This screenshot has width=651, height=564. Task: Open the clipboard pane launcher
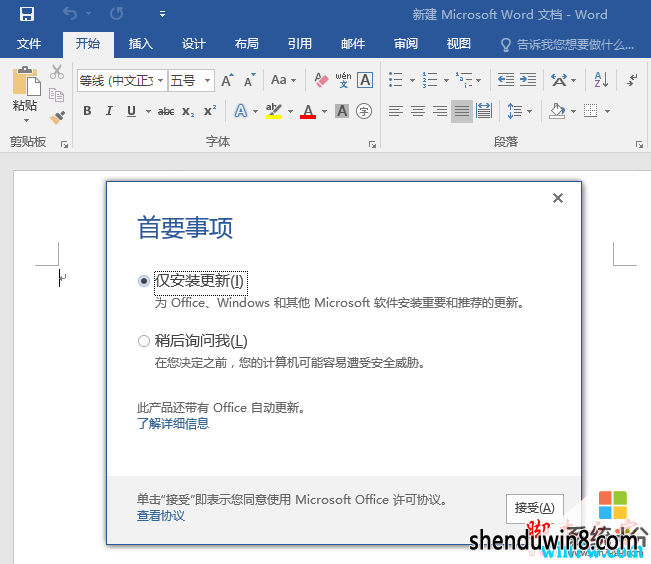tap(64, 144)
